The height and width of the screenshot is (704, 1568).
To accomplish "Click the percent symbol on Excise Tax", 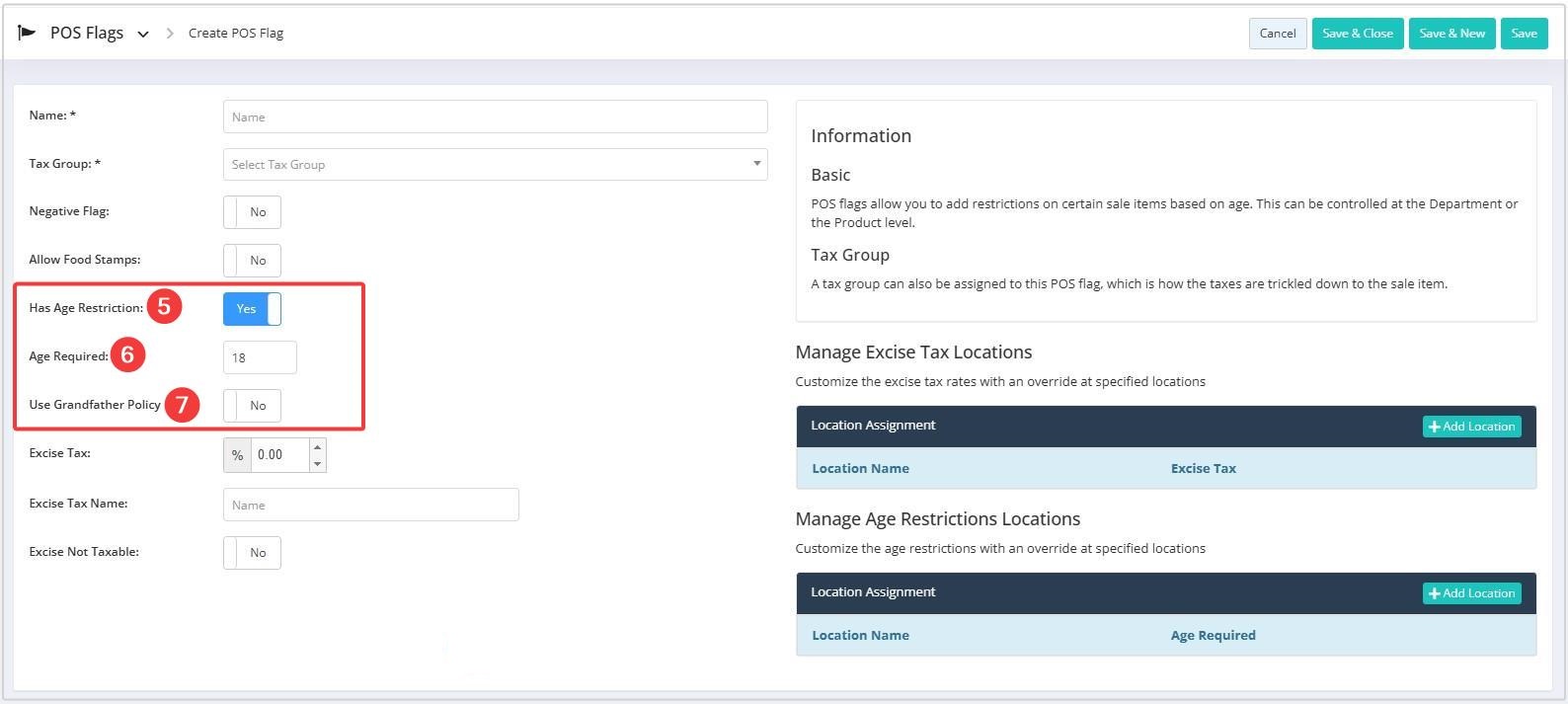I will (x=237, y=455).
